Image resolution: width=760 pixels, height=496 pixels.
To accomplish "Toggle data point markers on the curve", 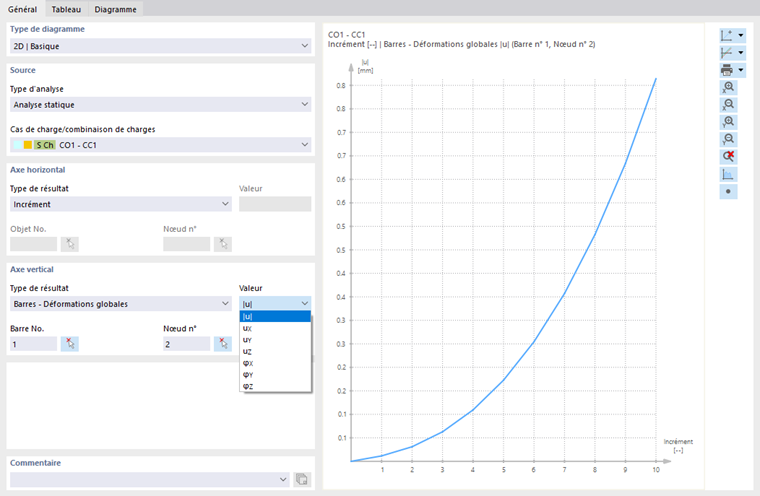I will click(728, 192).
